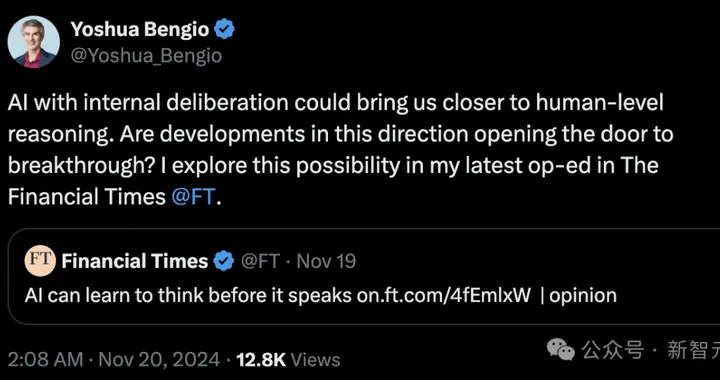Click the verified badge next to Financial Times
Screen dimensions: 720x380
pyautogui.click(x=224, y=261)
